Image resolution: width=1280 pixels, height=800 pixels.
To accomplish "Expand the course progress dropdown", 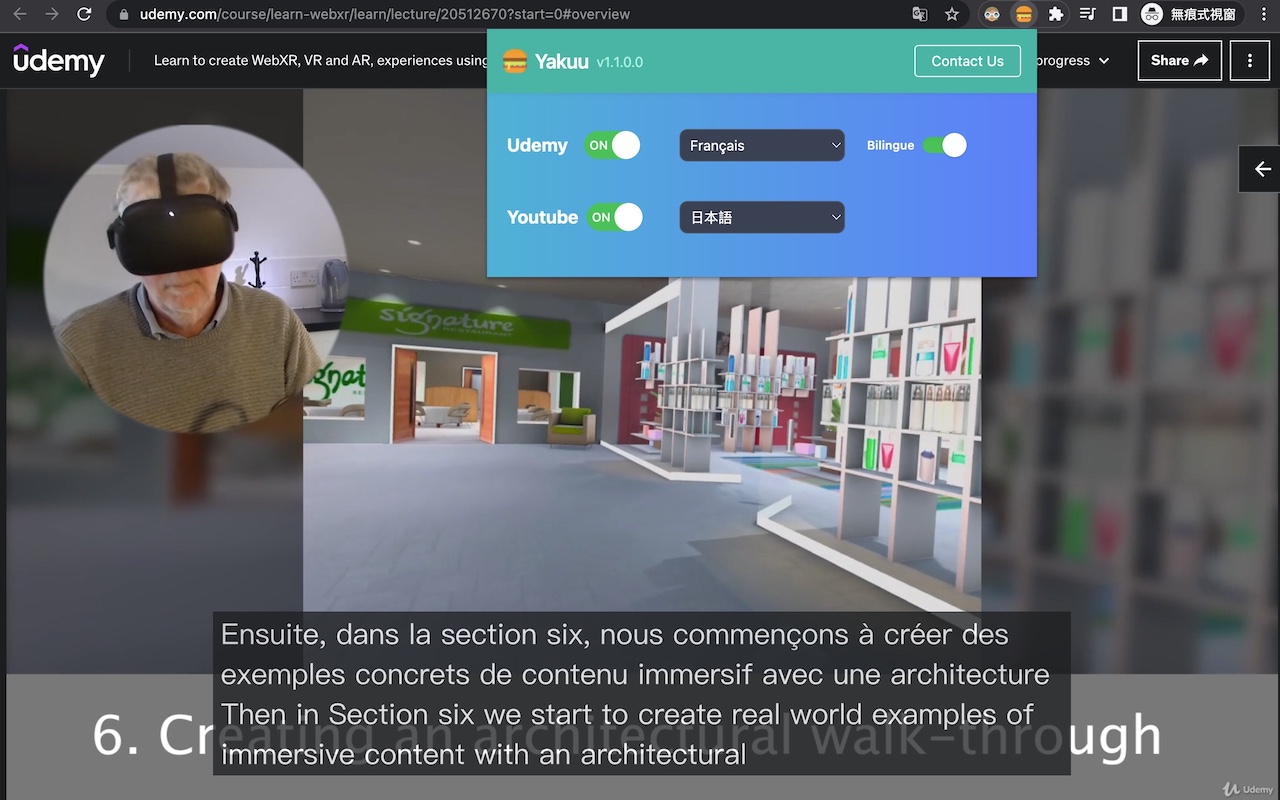I will click(1073, 61).
